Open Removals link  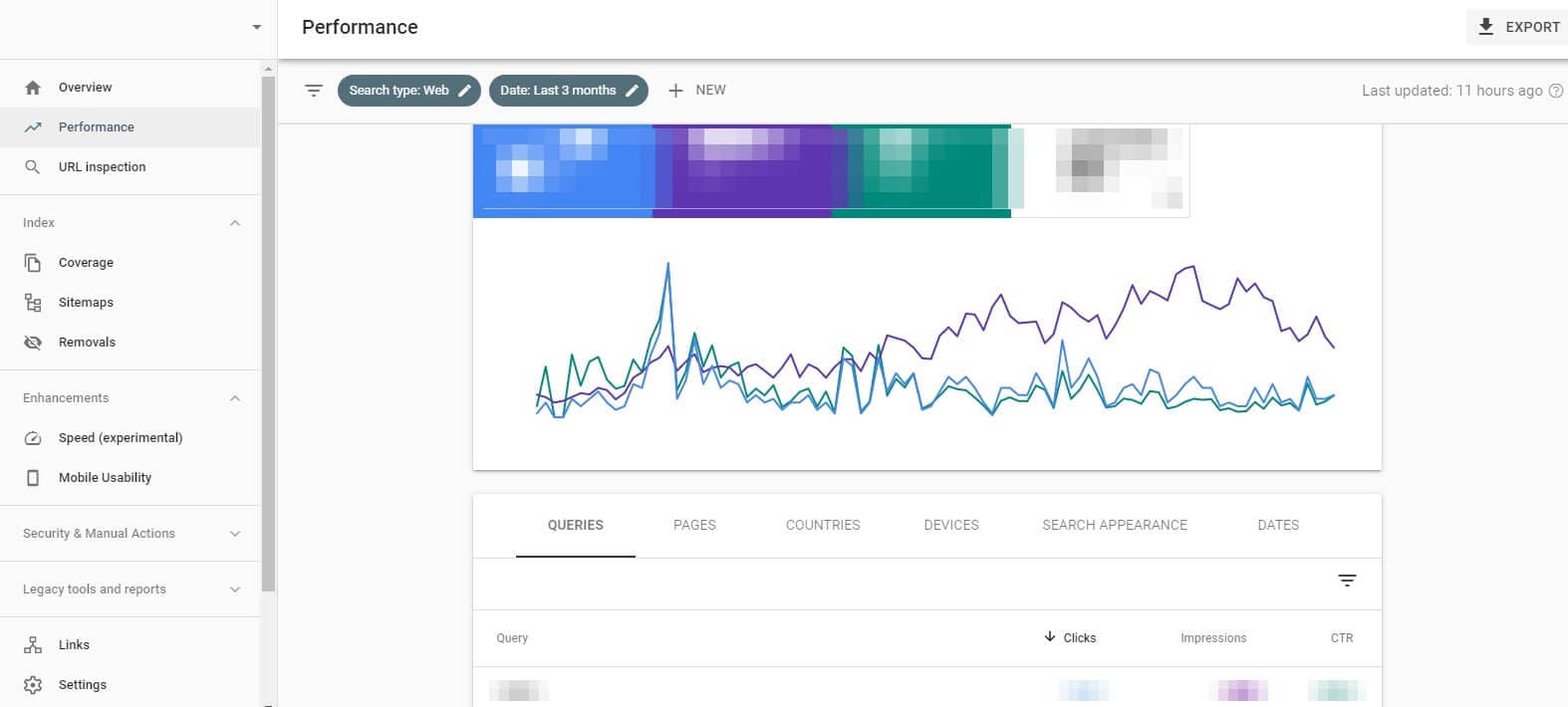tap(130, 343)
